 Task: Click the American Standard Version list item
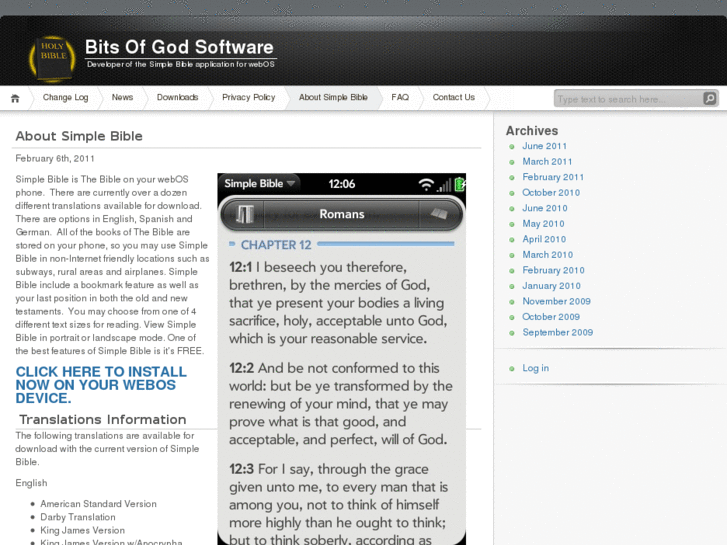coord(98,504)
